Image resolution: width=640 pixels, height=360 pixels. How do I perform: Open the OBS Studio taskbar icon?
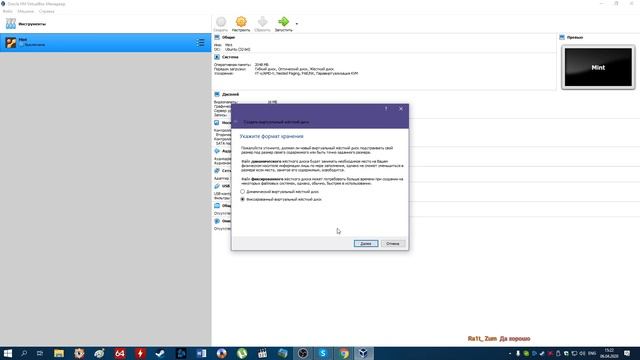point(303,353)
